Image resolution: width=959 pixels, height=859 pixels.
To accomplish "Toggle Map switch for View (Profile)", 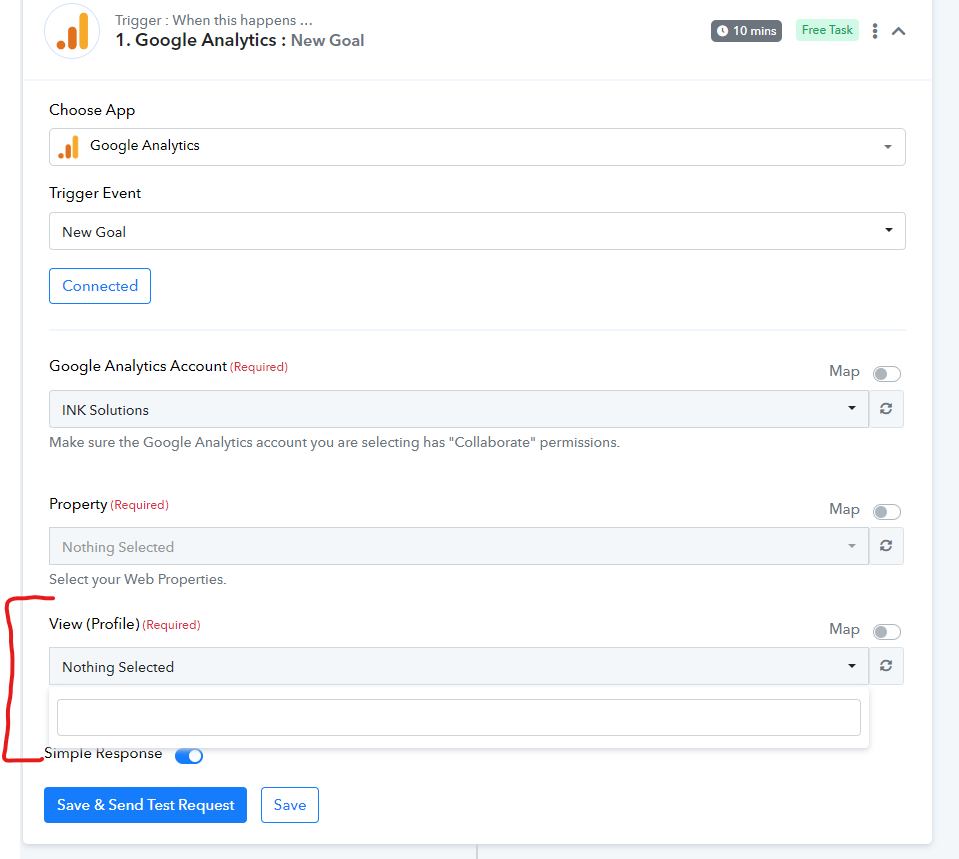I will [x=886, y=631].
